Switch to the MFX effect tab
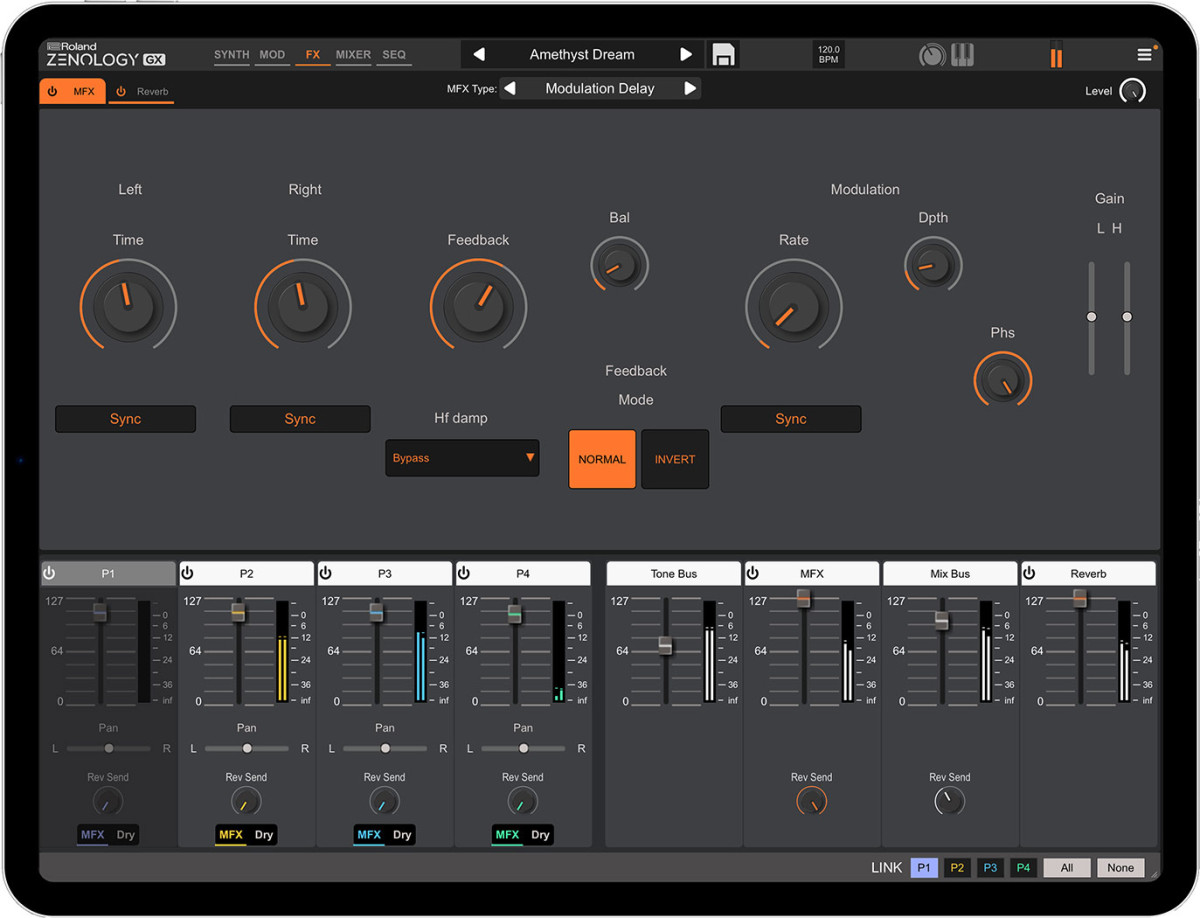1200x918 pixels. [73, 92]
